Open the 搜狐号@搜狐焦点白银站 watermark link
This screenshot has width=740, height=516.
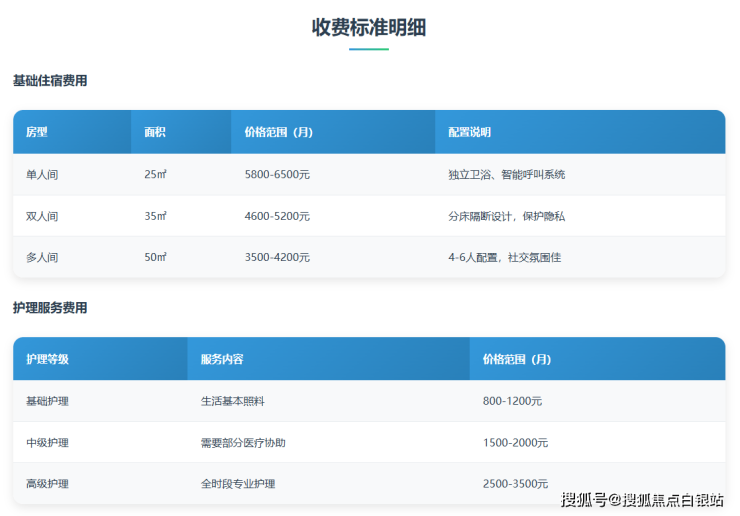coord(641,500)
